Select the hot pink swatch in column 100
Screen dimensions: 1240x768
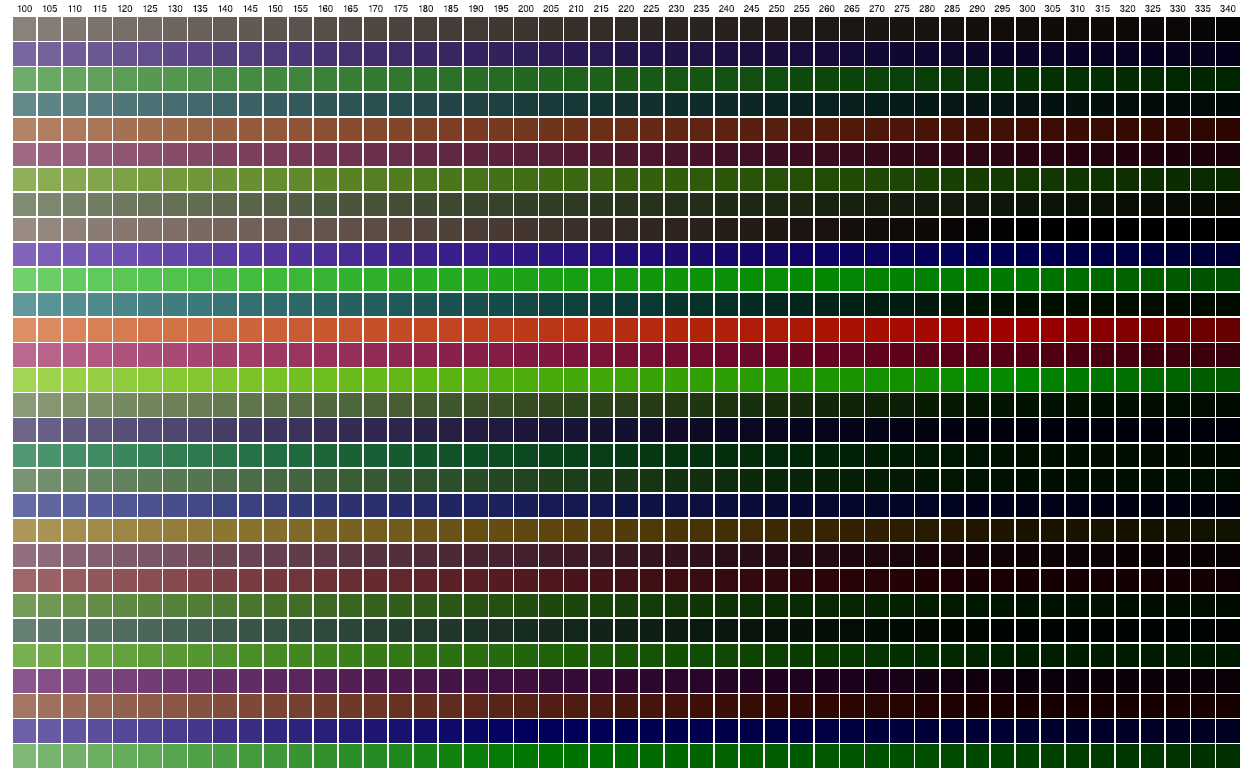point(24,355)
